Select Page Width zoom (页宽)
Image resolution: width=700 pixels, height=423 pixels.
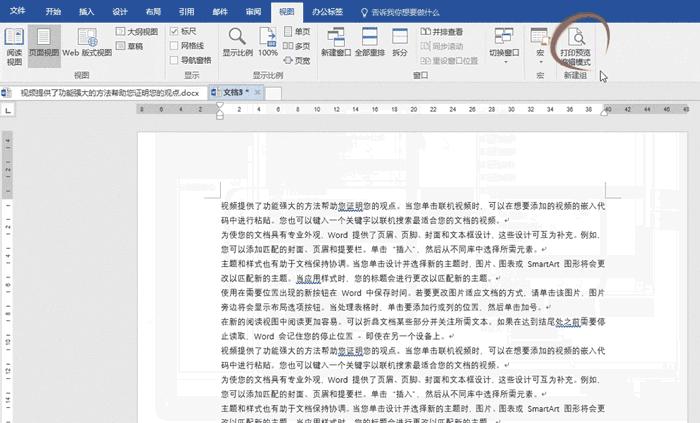297,60
